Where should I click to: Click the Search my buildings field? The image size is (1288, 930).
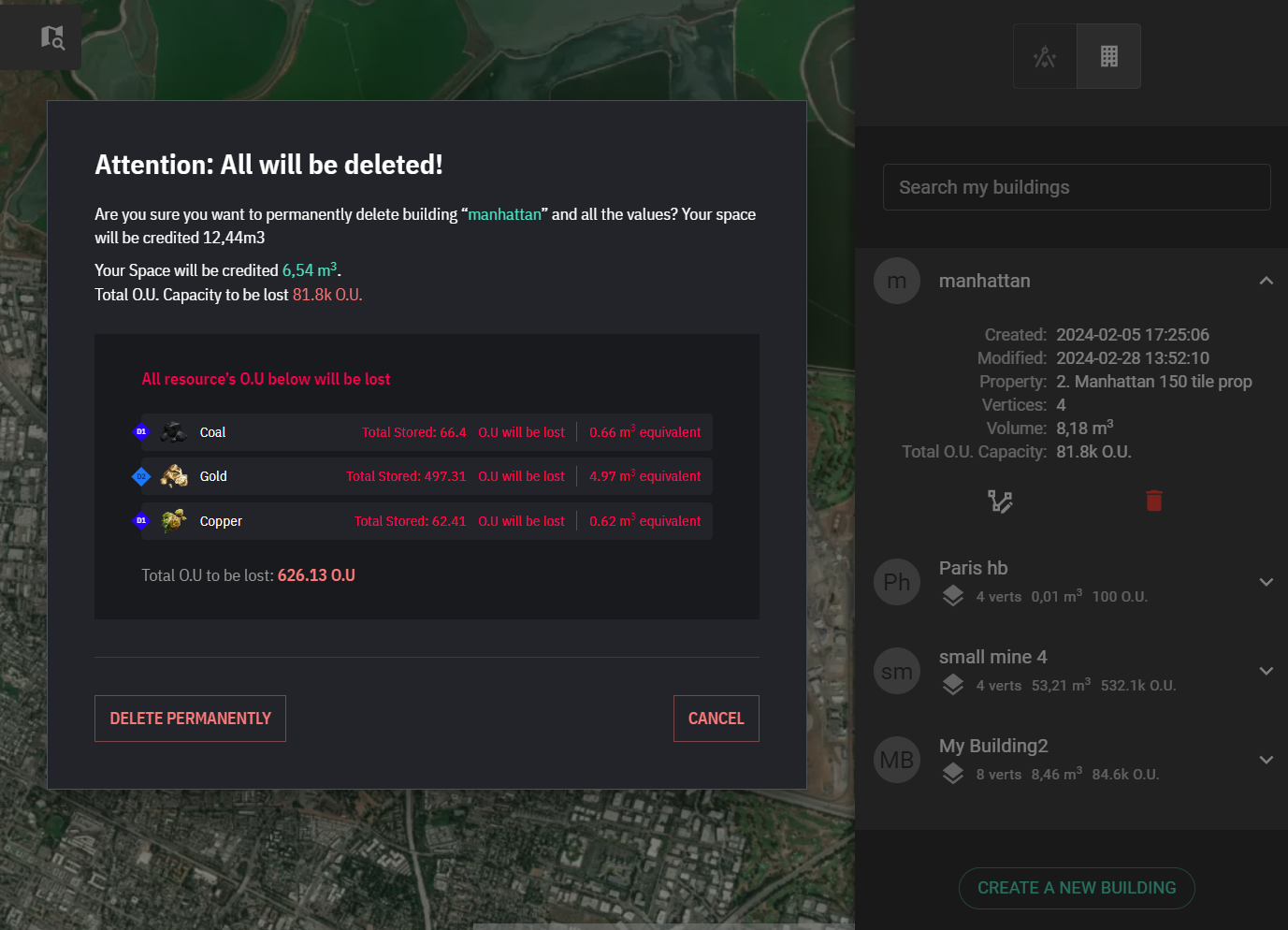(1076, 187)
